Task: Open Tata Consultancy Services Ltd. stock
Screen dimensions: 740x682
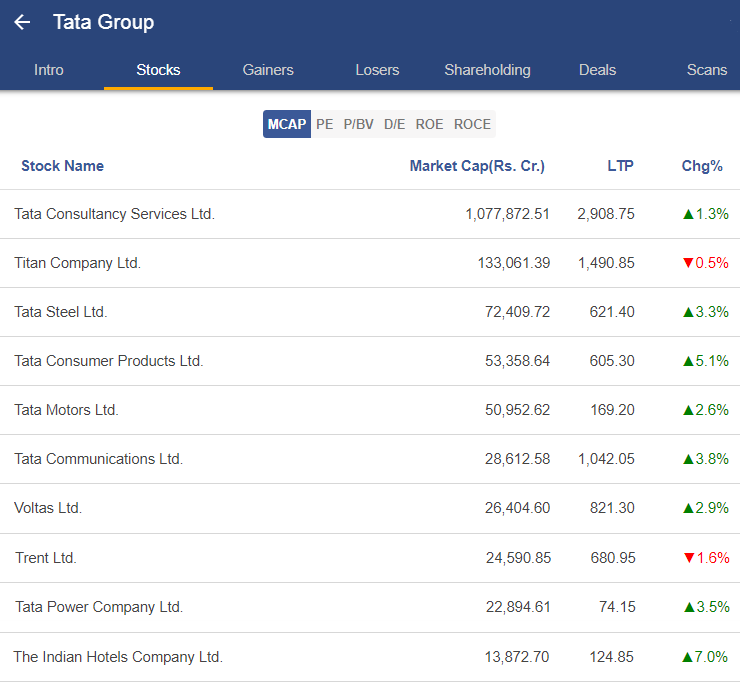Action: [x=114, y=214]
